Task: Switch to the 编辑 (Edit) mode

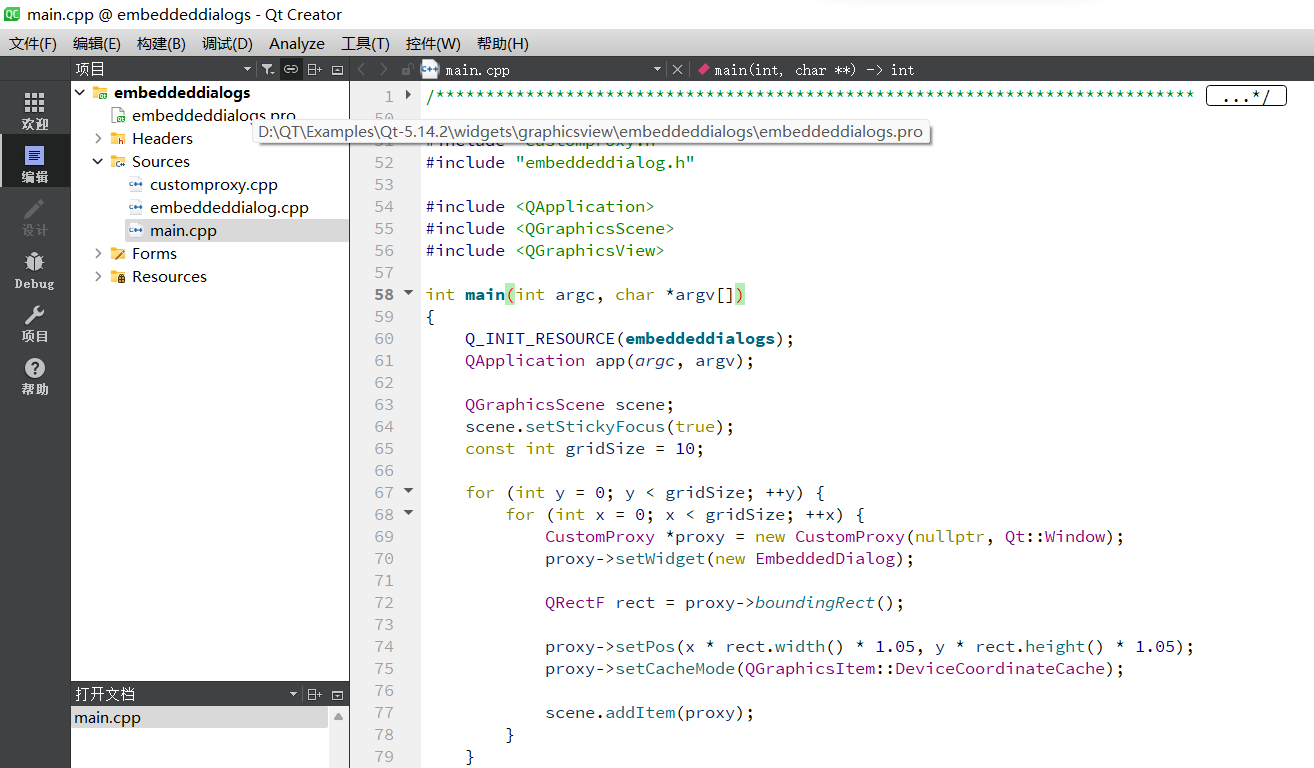Action: pyautogui.click(x=35, y=164)
